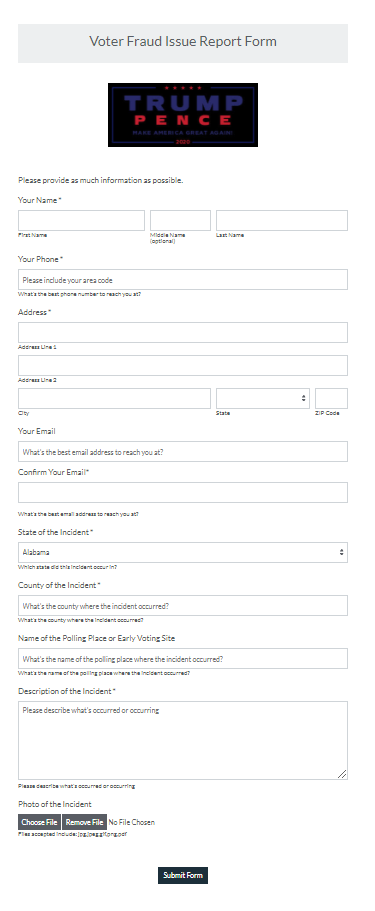
Task: Open the address State dropdown
Action: (263, 399)
